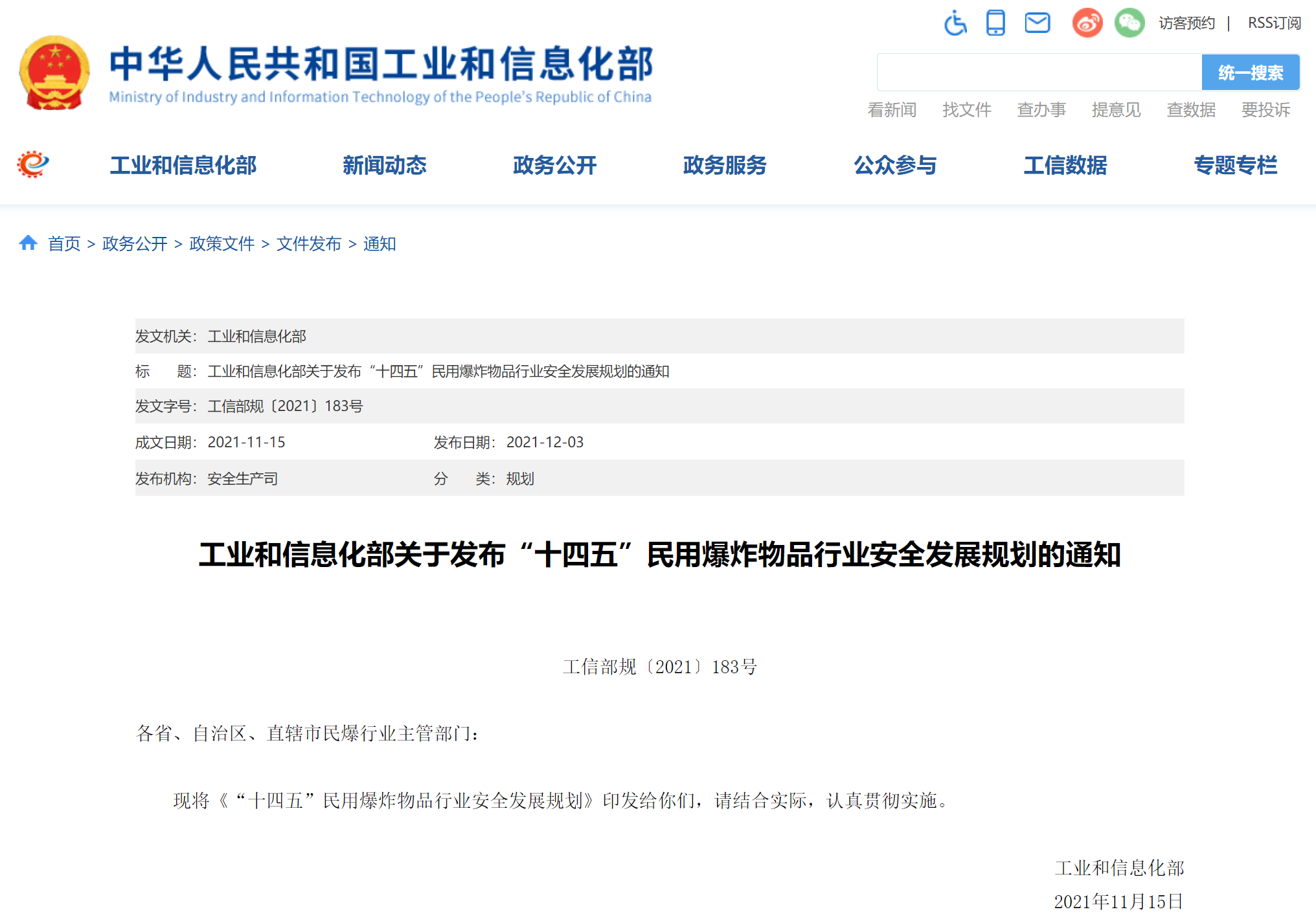
Task: Click the accessibility wheelchair icon
Action: coord(955,23)
